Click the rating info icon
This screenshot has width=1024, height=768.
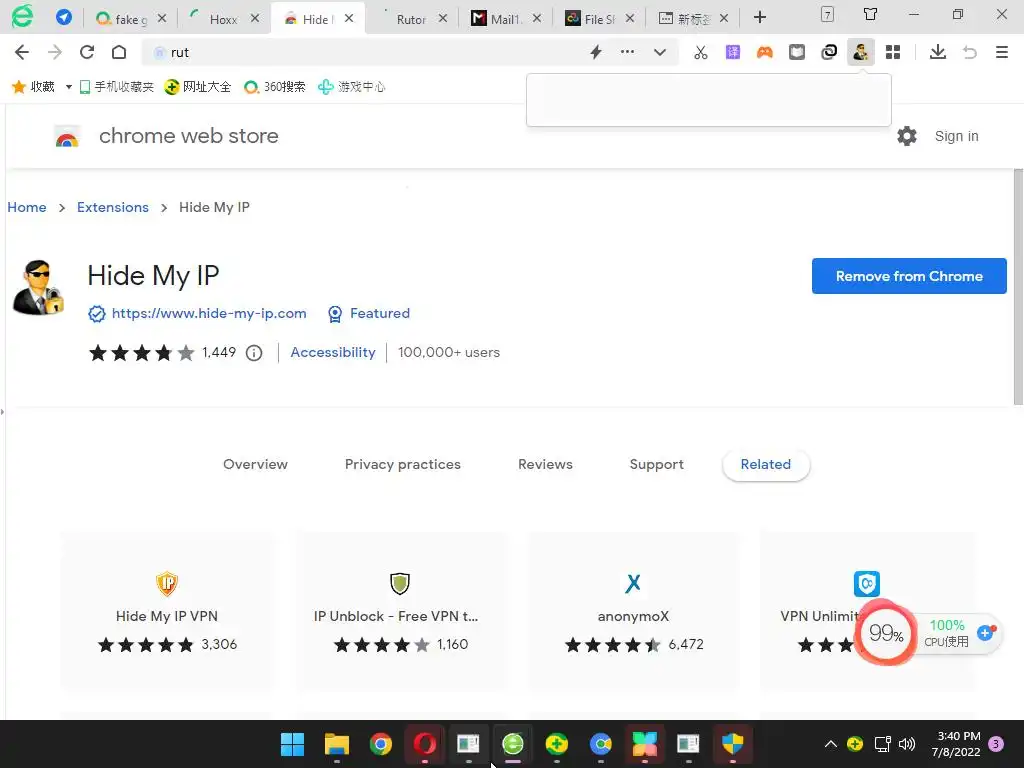click(x=253, y=353)
